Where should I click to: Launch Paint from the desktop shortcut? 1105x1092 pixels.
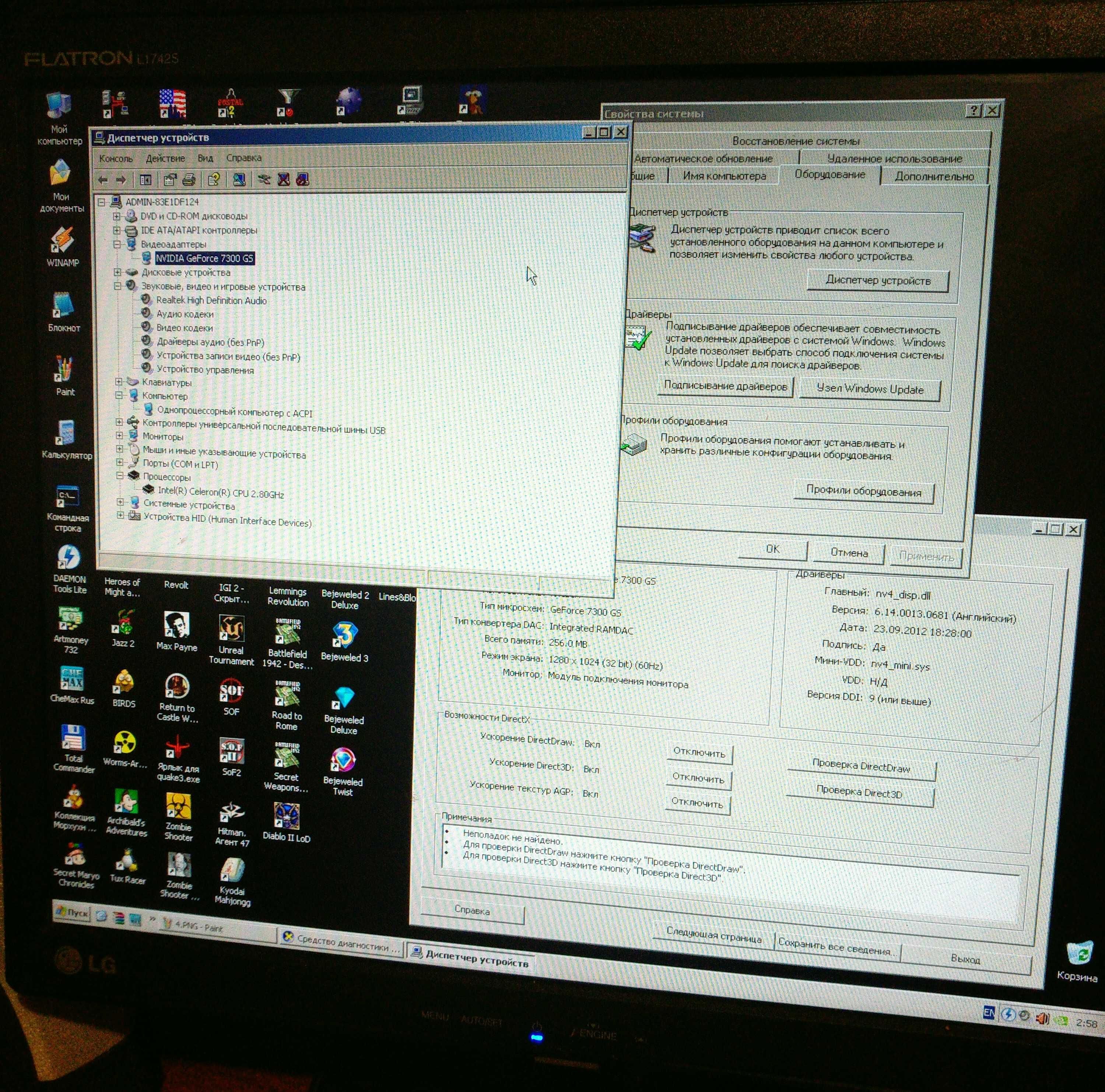64,376
